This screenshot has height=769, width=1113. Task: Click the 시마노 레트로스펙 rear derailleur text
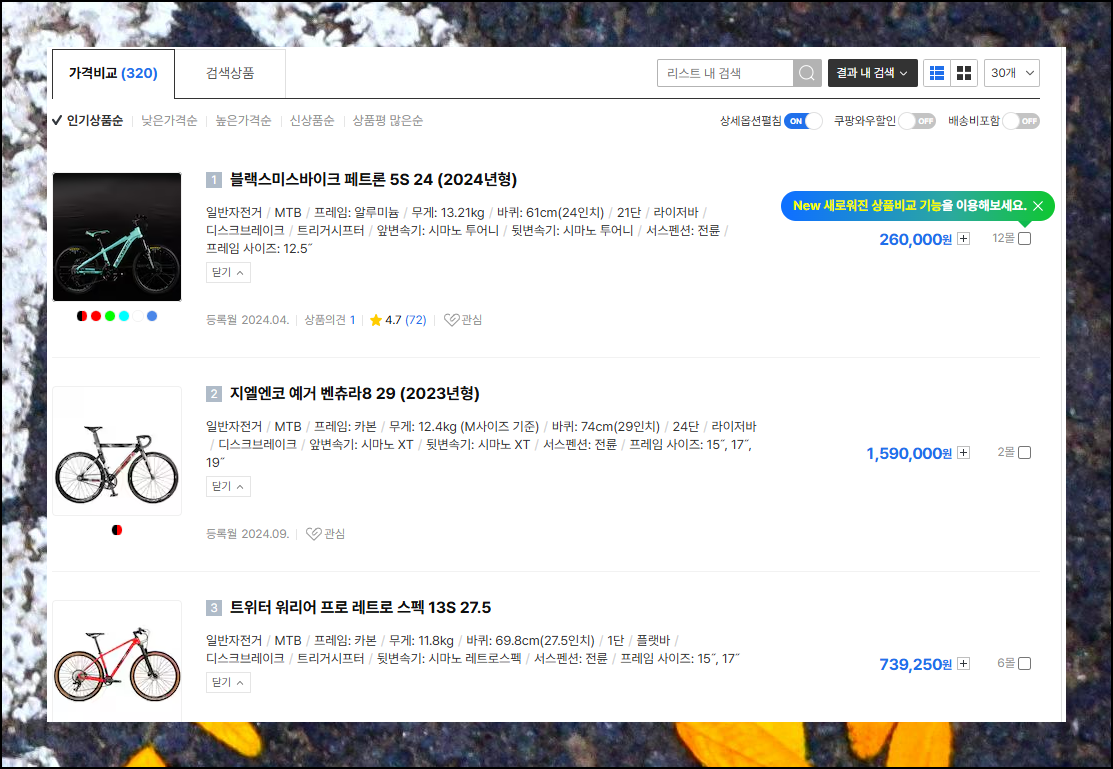[476, 659]
